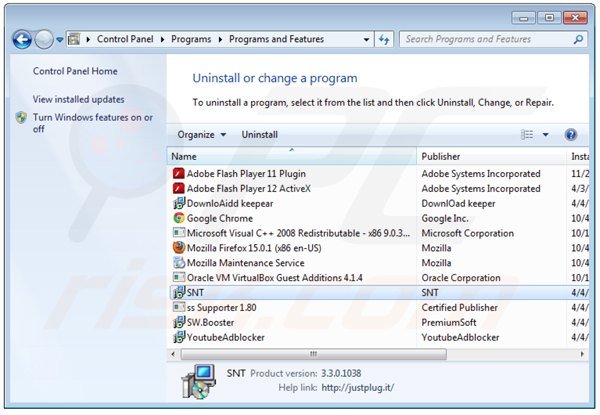This screenshot has height=415, width=600.
Task: Focus the Search Programs and Features box
Action: [493, 39]
